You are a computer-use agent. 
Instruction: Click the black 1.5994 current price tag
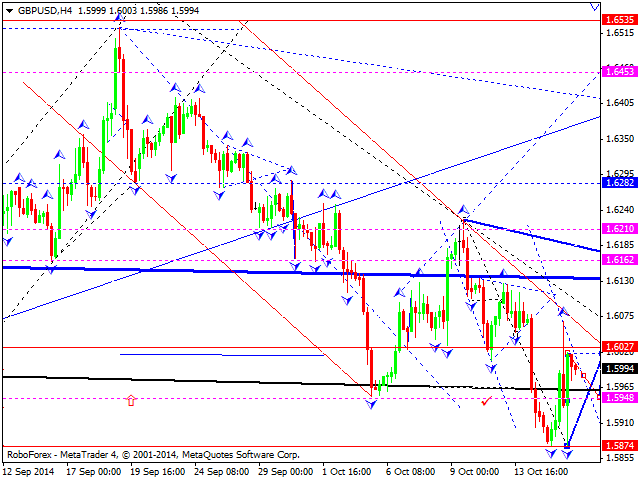click(617, 368)
